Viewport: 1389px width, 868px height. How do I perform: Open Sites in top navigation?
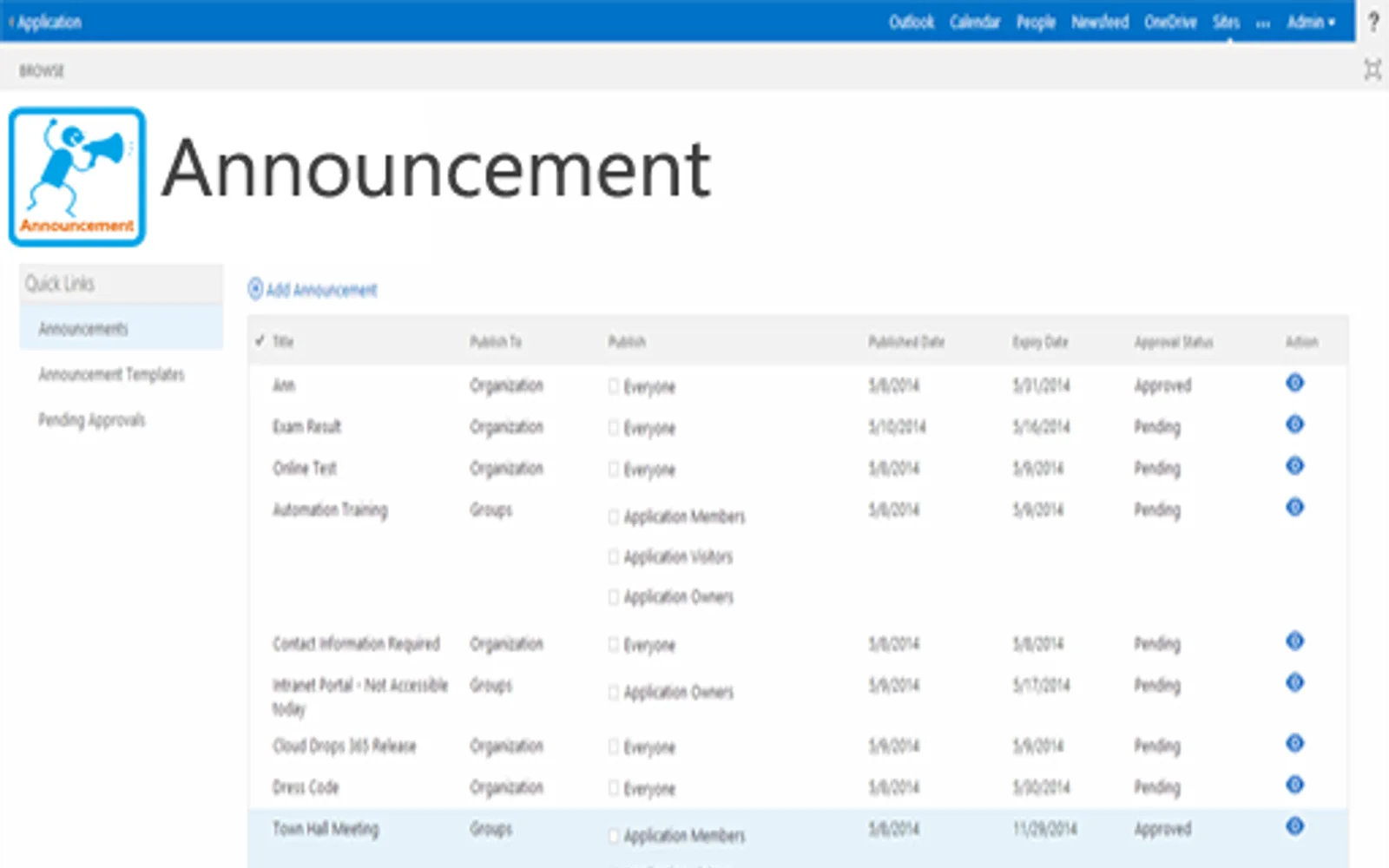click(x=1226, y=22)
